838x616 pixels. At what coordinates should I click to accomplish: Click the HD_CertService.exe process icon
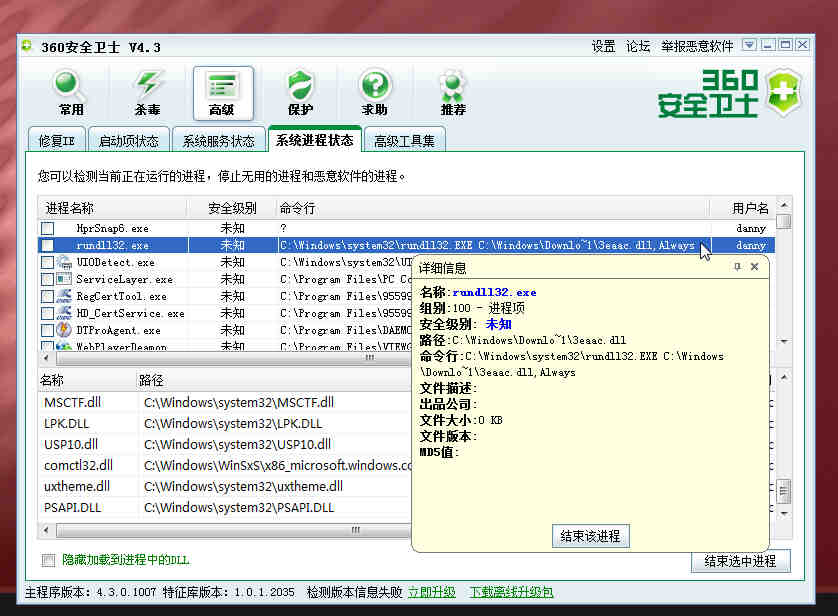tap(64, 313)
